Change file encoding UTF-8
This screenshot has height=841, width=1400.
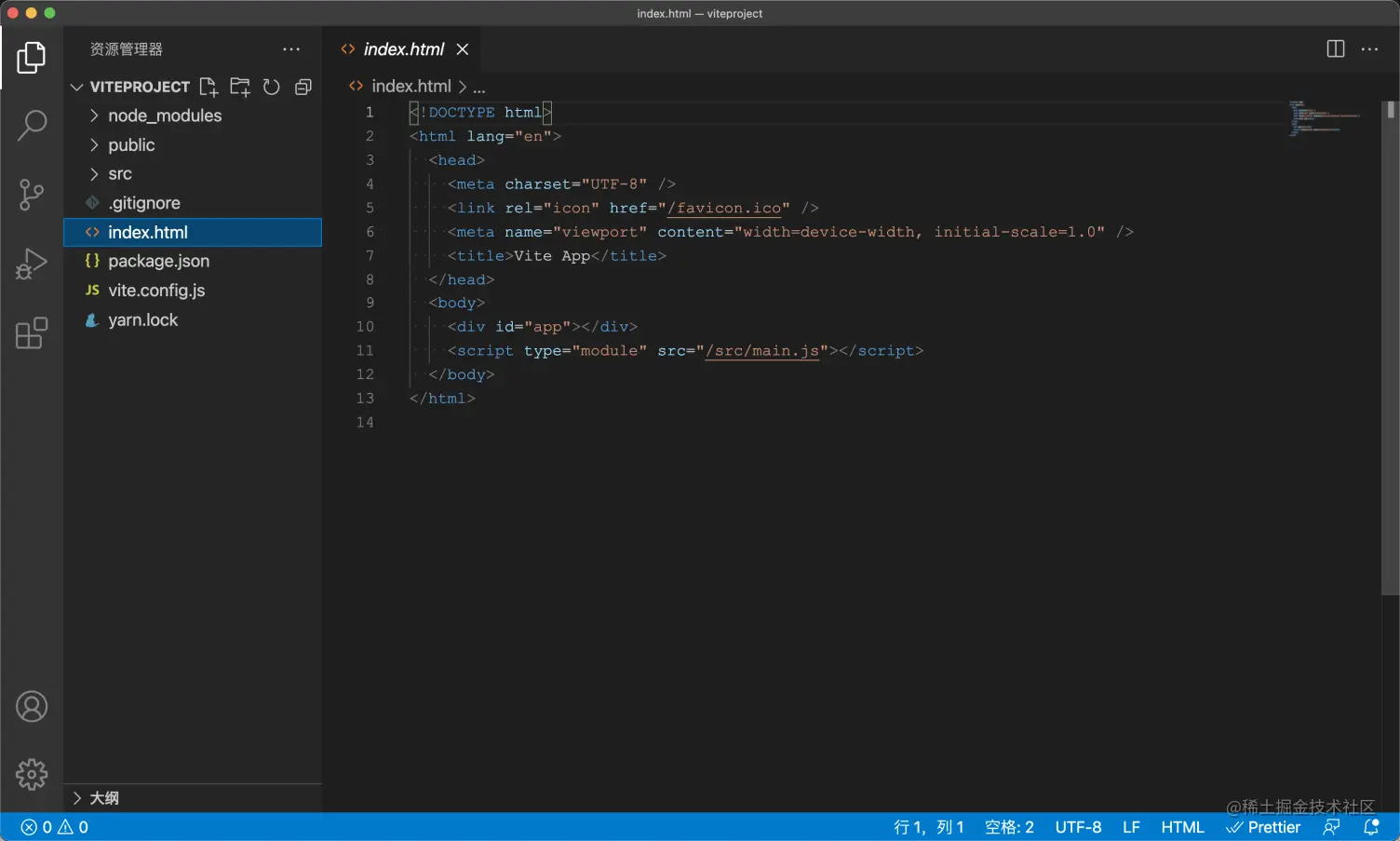click(1078, 827)
